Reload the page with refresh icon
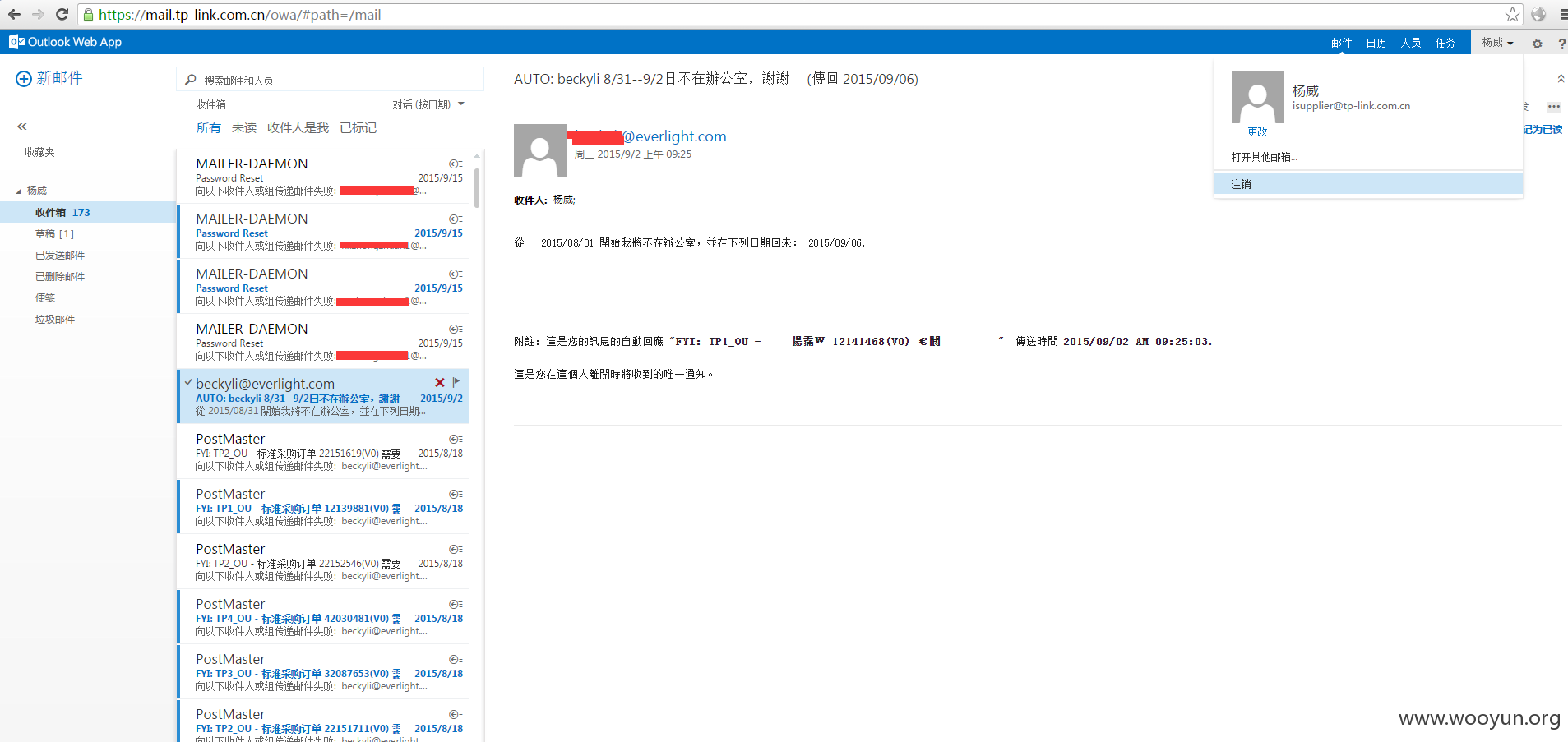 (62, 14)
